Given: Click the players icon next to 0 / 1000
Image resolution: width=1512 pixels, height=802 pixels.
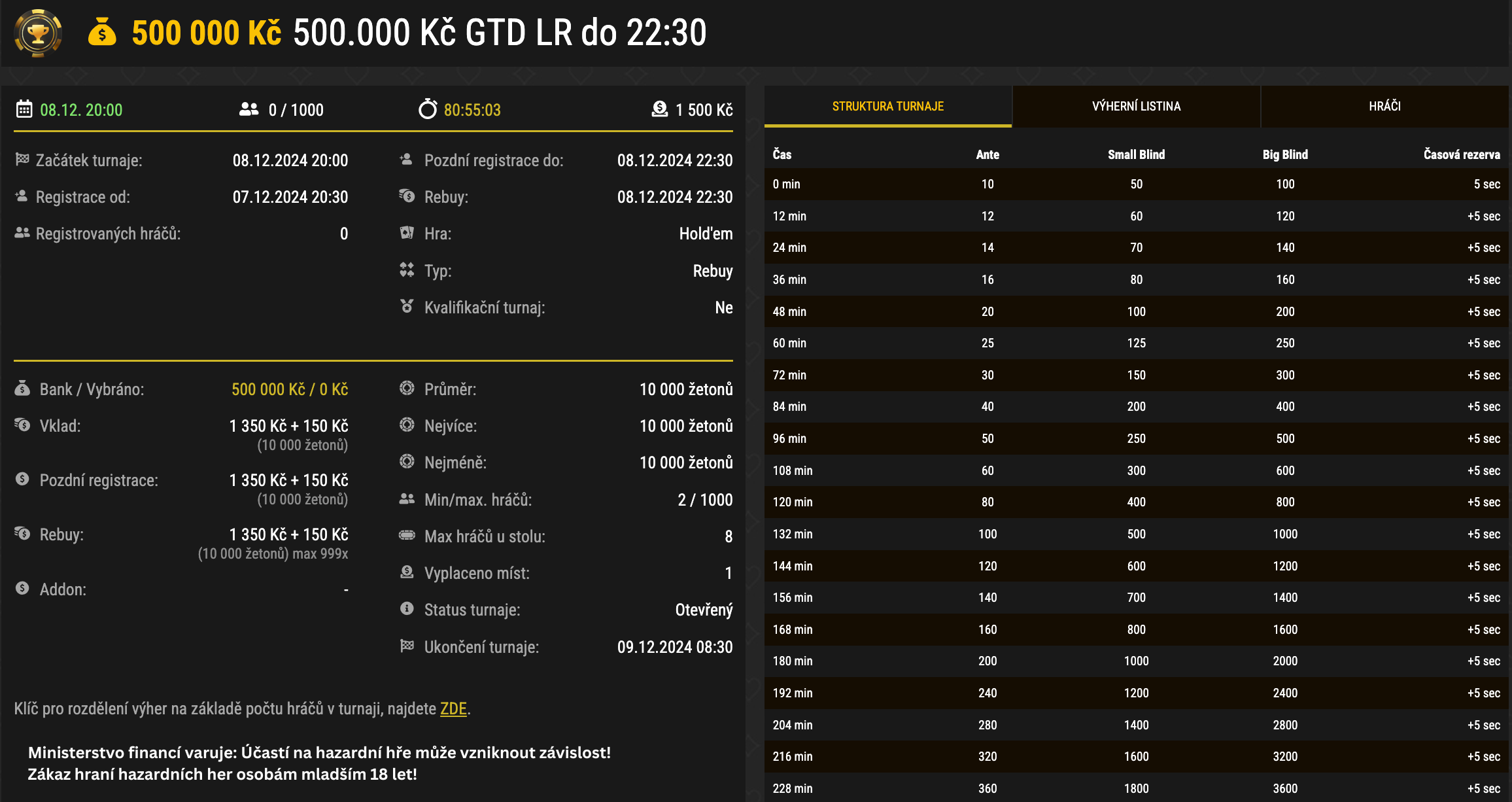Looking at the screenshot, I should tap(249, 109).
